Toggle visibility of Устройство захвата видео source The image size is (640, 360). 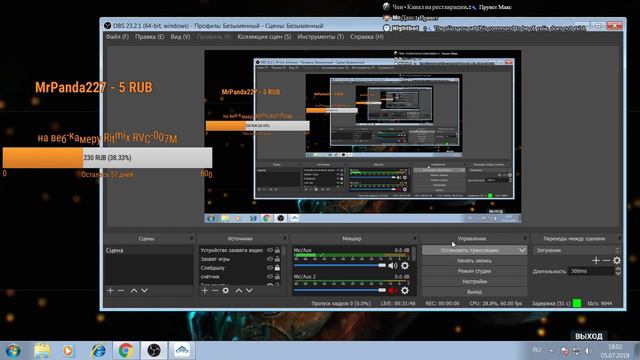point(270,250)
